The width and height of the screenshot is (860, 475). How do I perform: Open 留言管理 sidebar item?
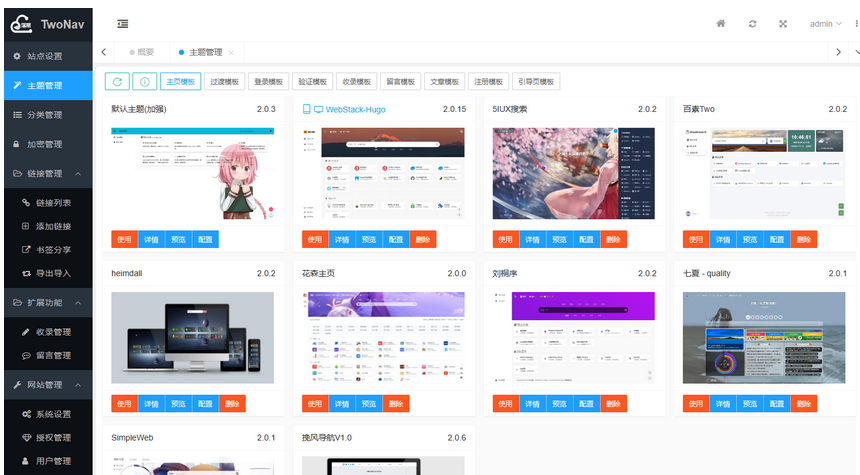click(48, 355)
